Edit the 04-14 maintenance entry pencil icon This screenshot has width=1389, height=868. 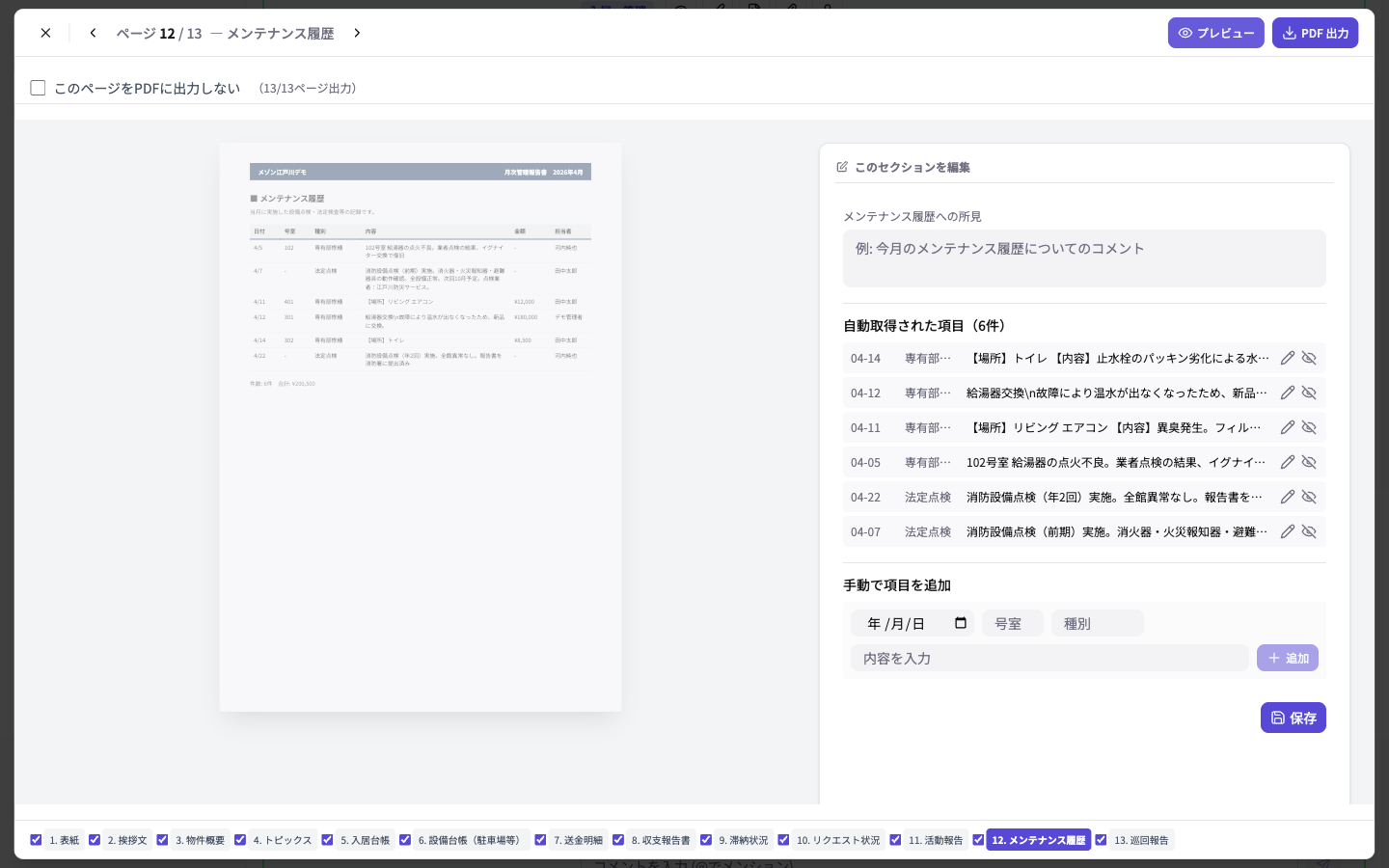[x=1288, y=358]
